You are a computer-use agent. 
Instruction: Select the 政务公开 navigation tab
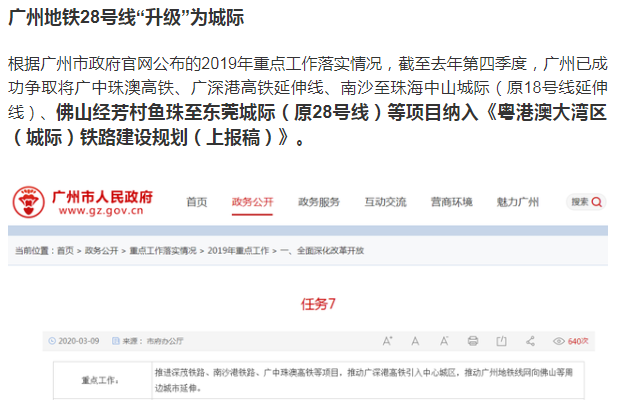click(x=252, y=202)
